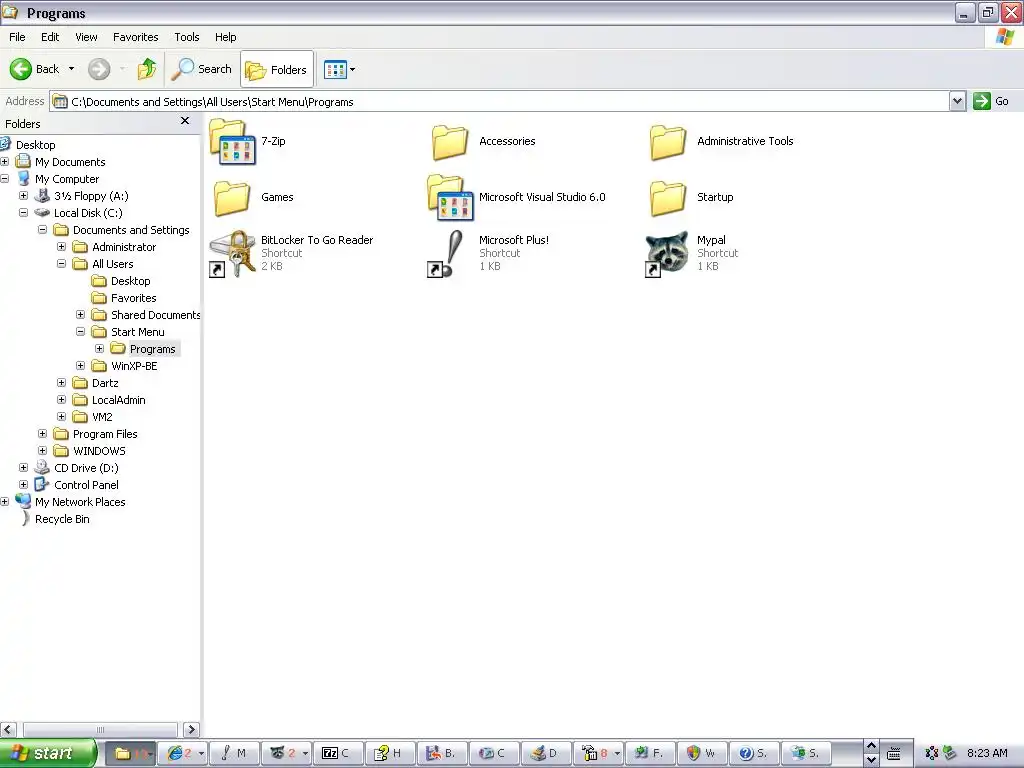Click the Go button
The width and height of the screenshot is (1024, 768).
(991, 101)
